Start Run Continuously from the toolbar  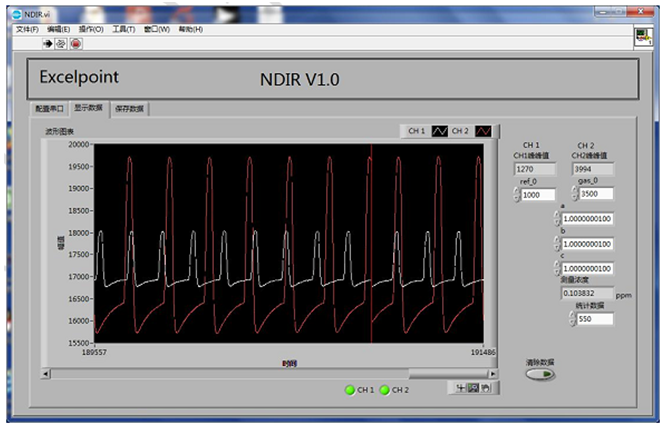point(61,43)
